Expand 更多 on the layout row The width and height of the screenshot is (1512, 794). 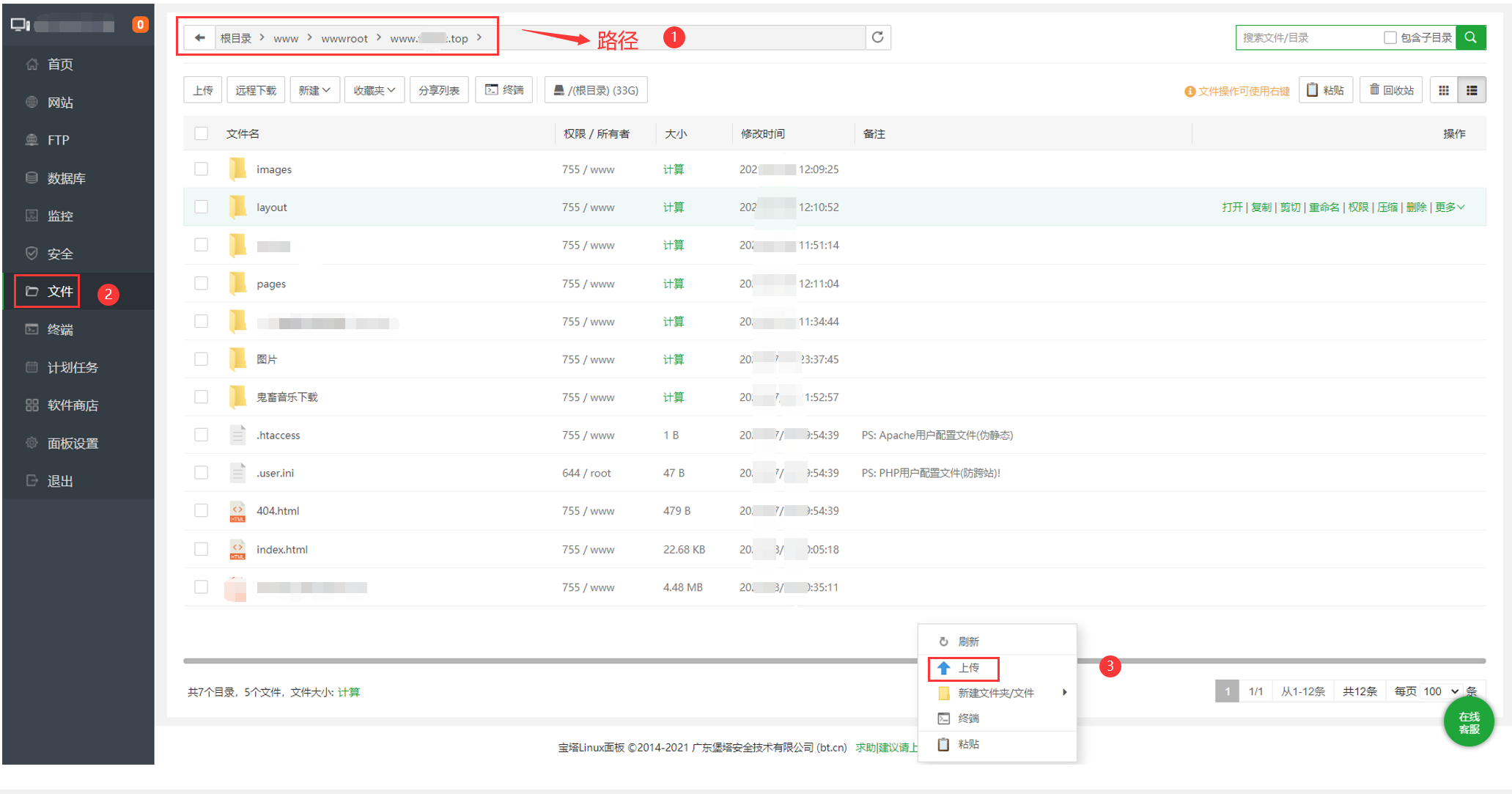1450,207
